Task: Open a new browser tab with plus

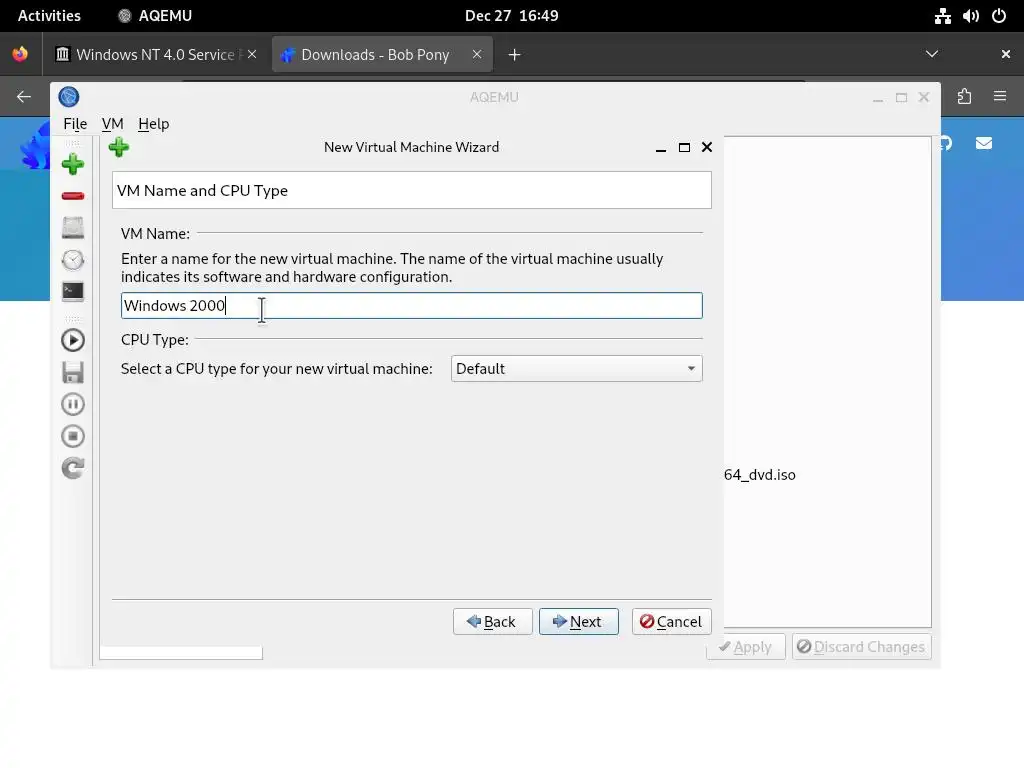Action: click(x=515, y=55)
